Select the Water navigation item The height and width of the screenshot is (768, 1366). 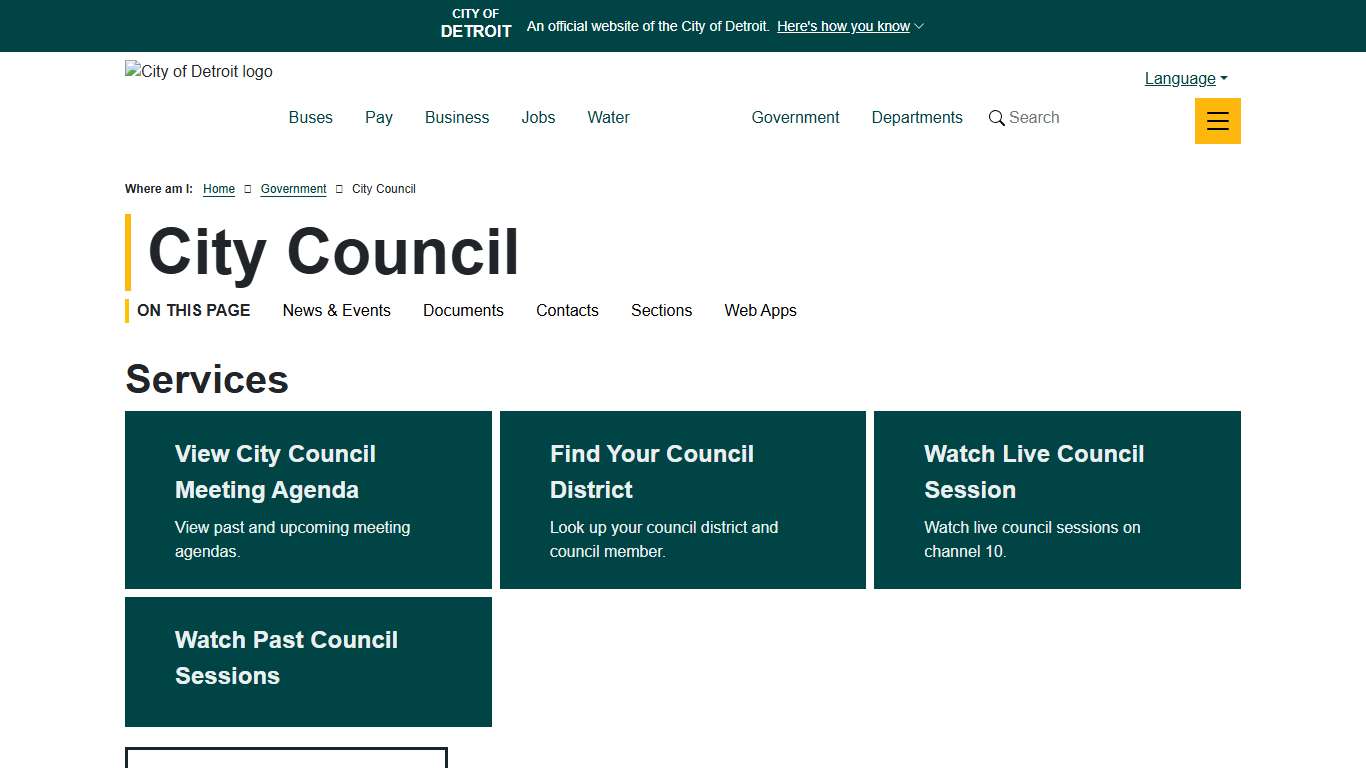point(608,117)
